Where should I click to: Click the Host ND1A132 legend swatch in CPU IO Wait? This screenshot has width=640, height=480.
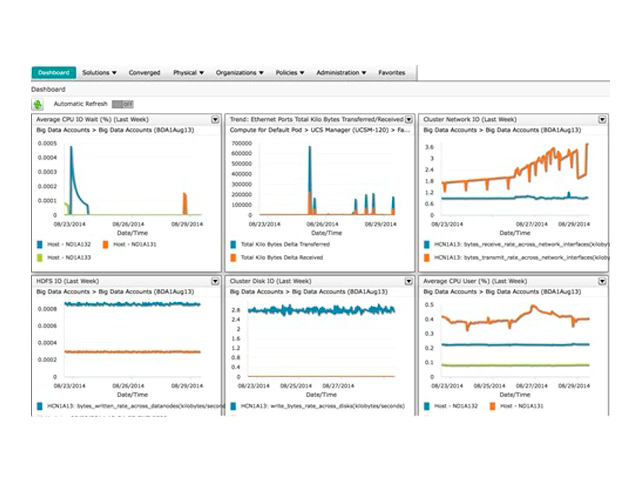(37, 244)
